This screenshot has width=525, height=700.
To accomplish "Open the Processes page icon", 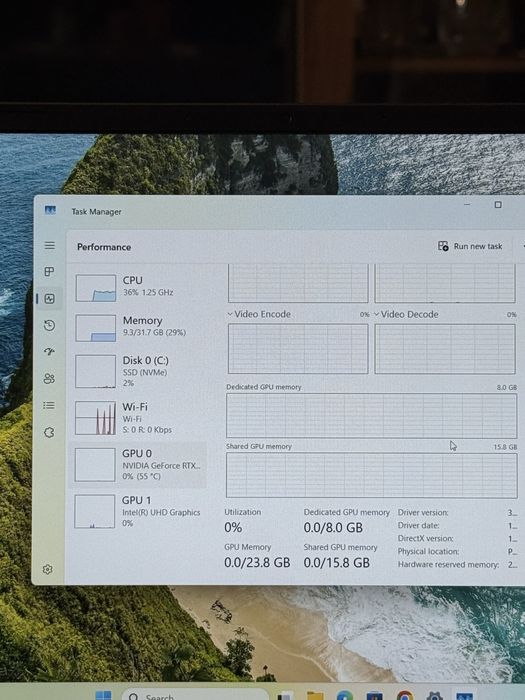I will 50,271.
